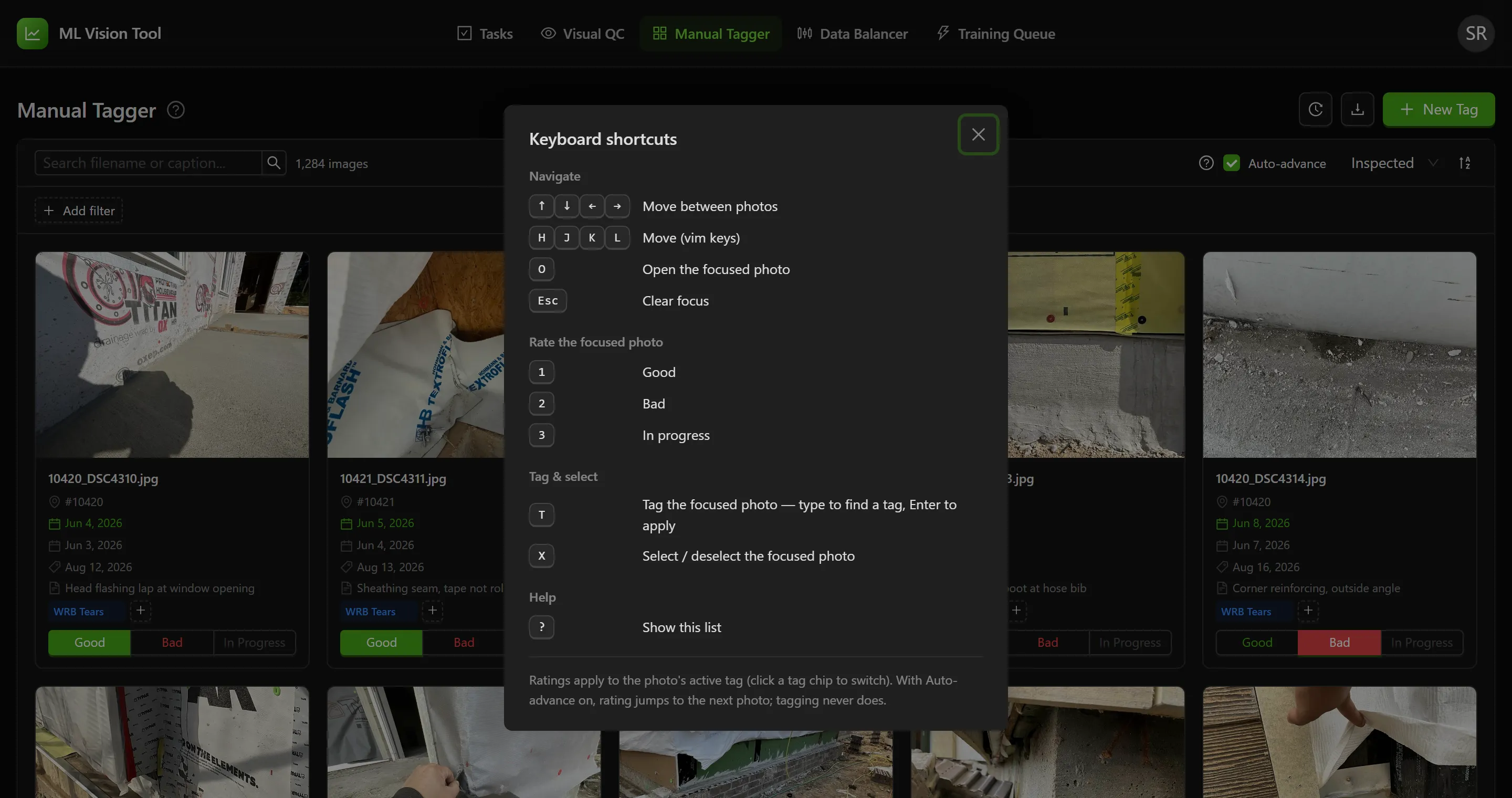The height and width of the screenshot is (798, 1512).
Task: Rate 10421_DSC4311.jpg as Bad
Action: pos(464,643)
